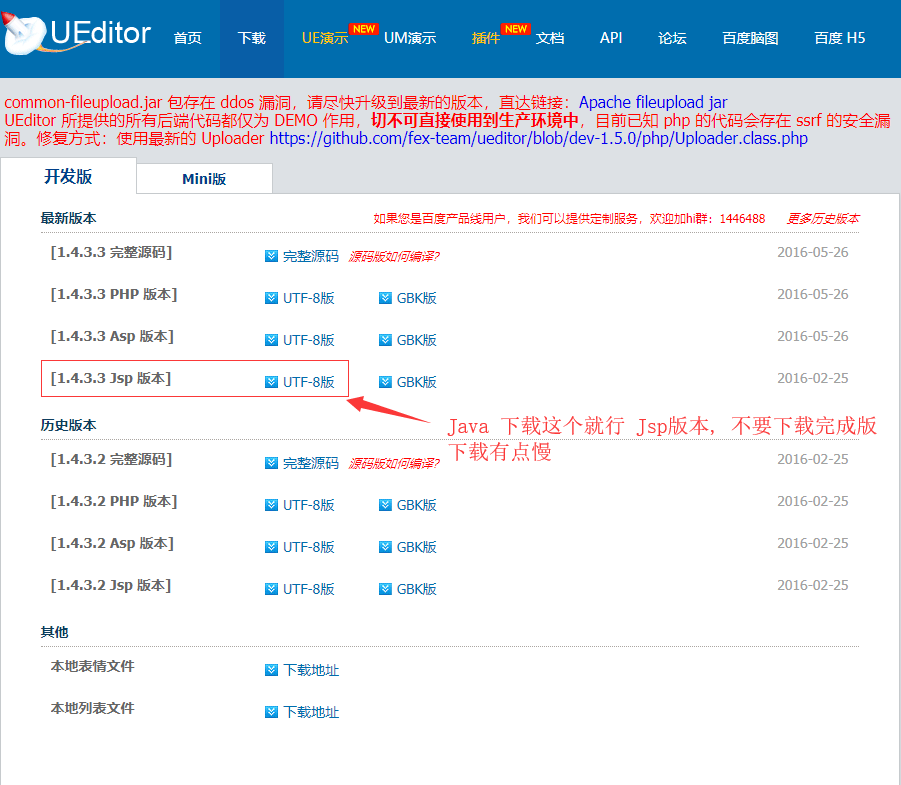Click the UTF-8版 download icon for 1.4.3.3 PHP

(271, 298)
